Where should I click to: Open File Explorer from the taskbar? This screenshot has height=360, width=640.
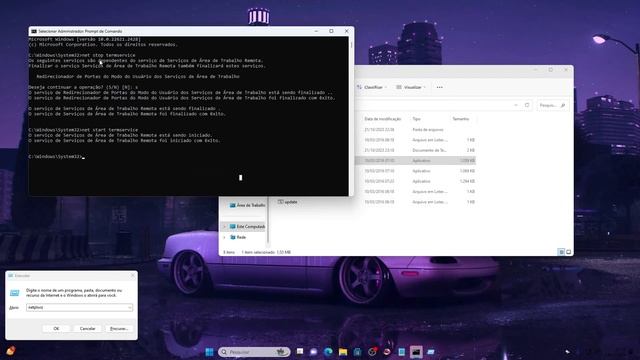[x=343, y=352]
